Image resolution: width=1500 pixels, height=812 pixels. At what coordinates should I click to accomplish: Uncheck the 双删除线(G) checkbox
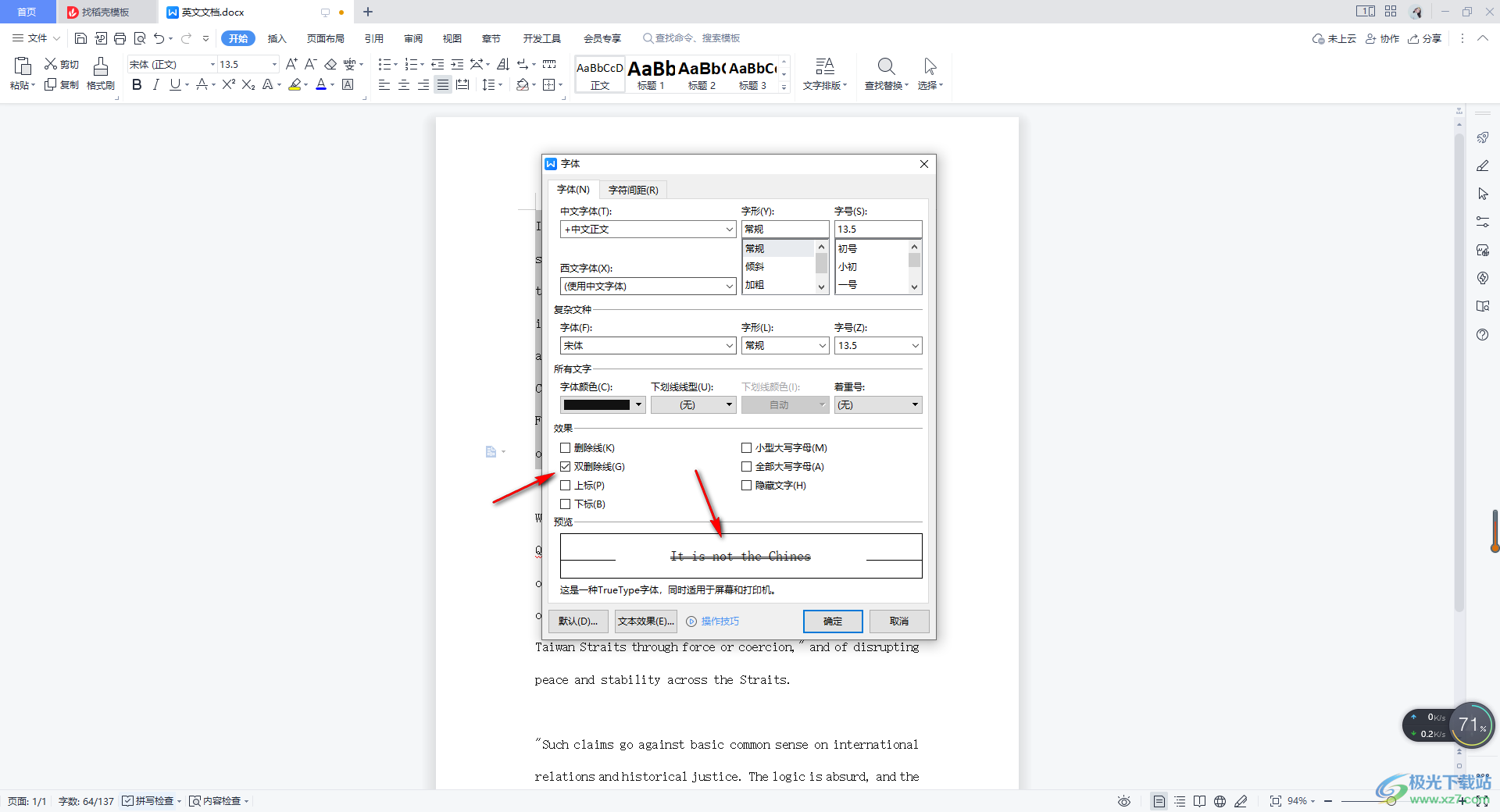click(565, 467)
